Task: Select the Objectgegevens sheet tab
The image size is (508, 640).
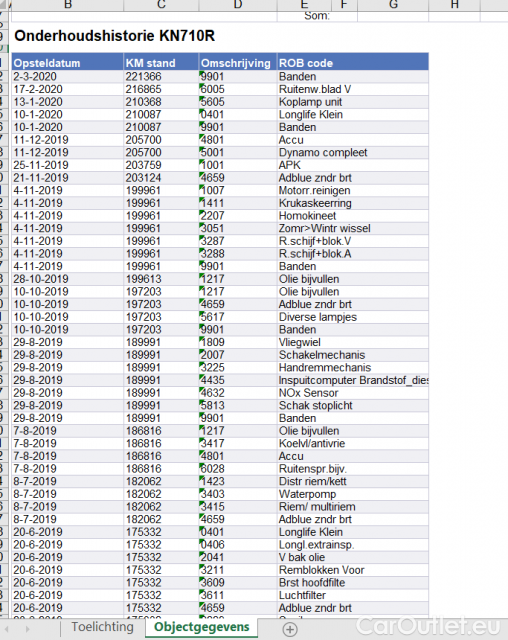Action: click(202, 627)
